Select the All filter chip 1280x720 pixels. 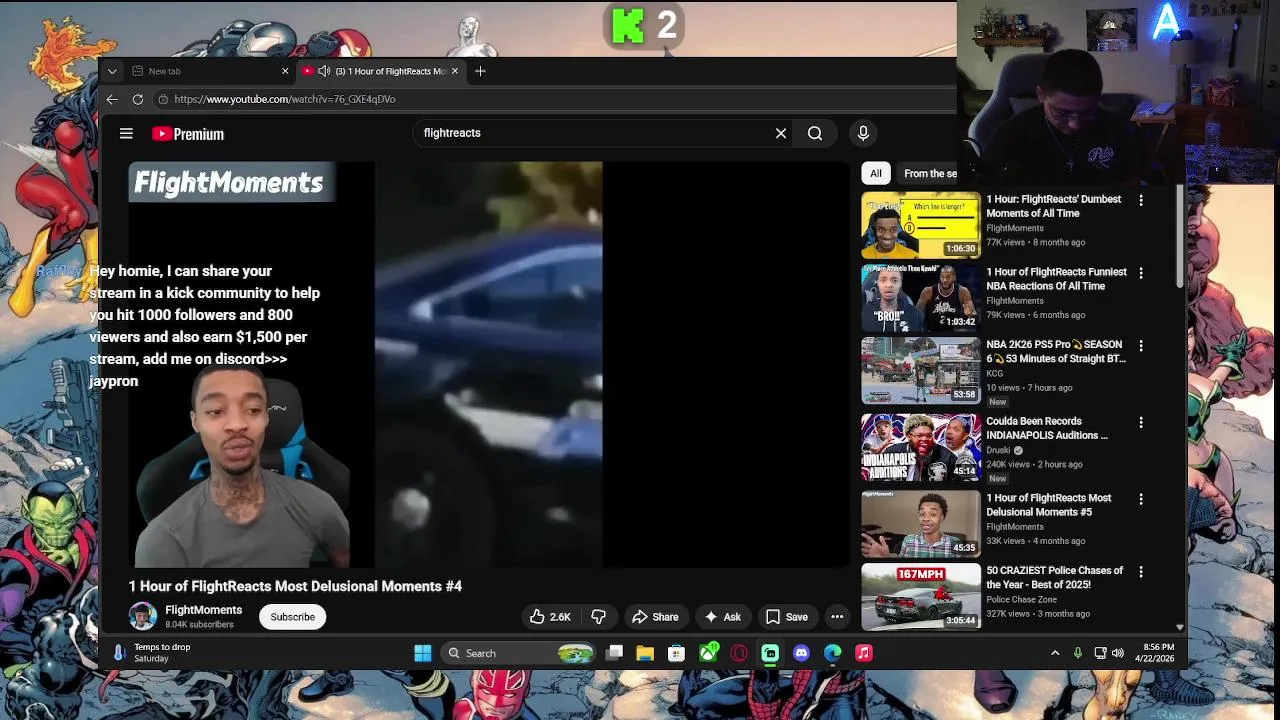[x=876, y=173]
